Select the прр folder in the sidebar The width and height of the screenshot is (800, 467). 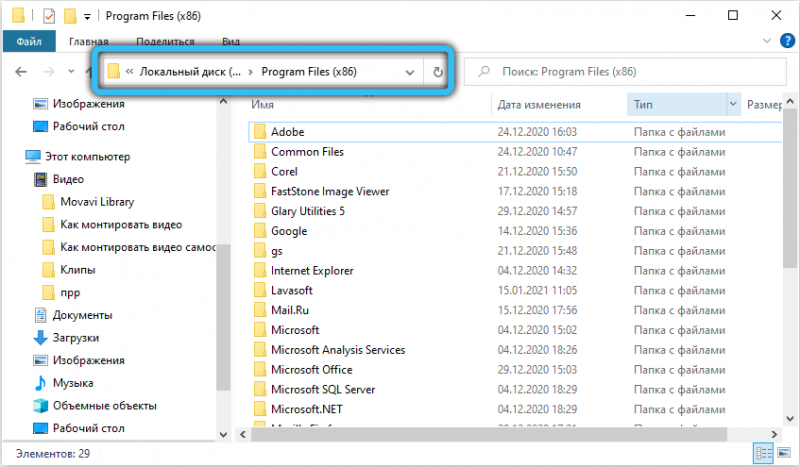pos(62,292)
